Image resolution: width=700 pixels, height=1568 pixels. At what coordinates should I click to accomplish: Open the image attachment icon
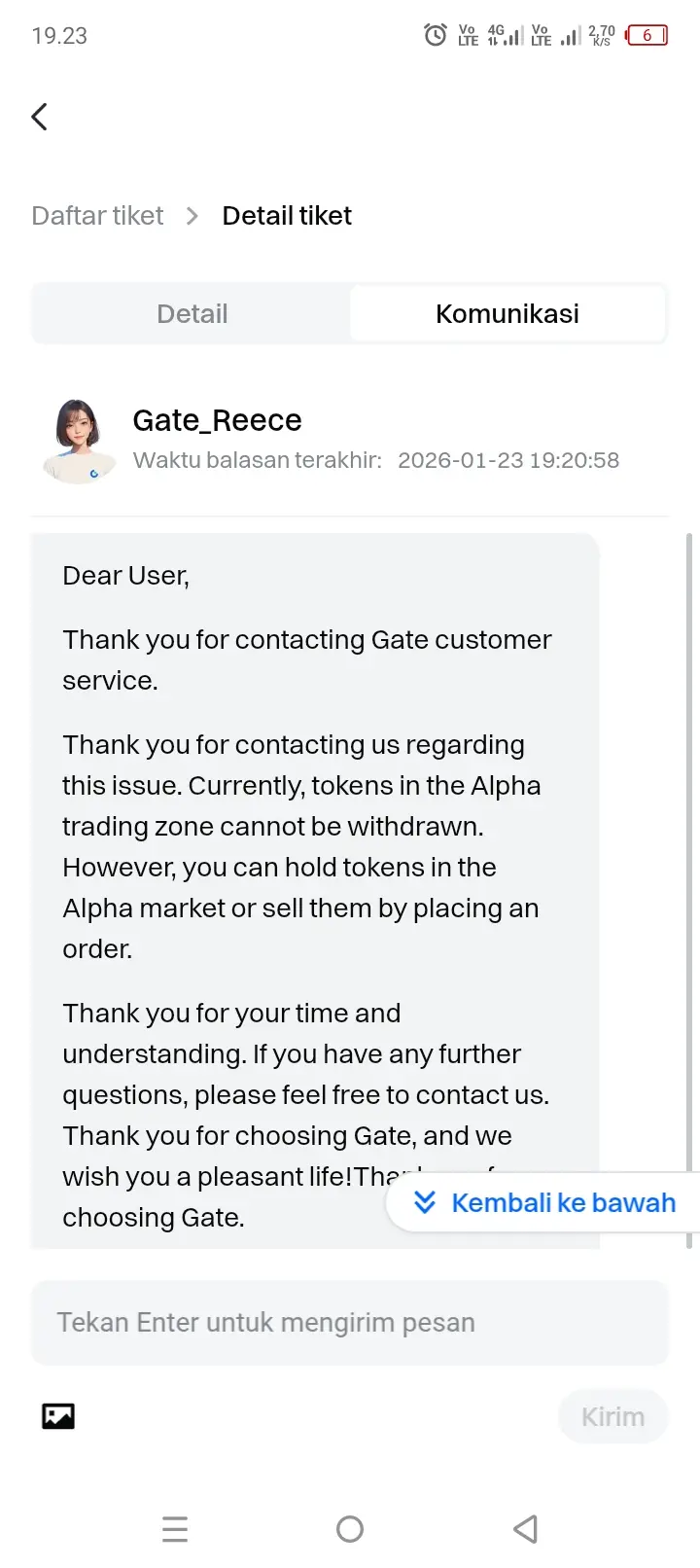click(x=58, y=1416)
